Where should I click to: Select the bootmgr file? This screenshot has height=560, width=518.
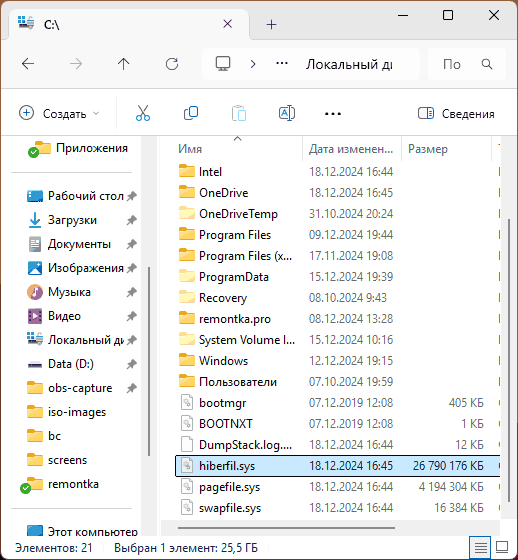coord(213,403)
